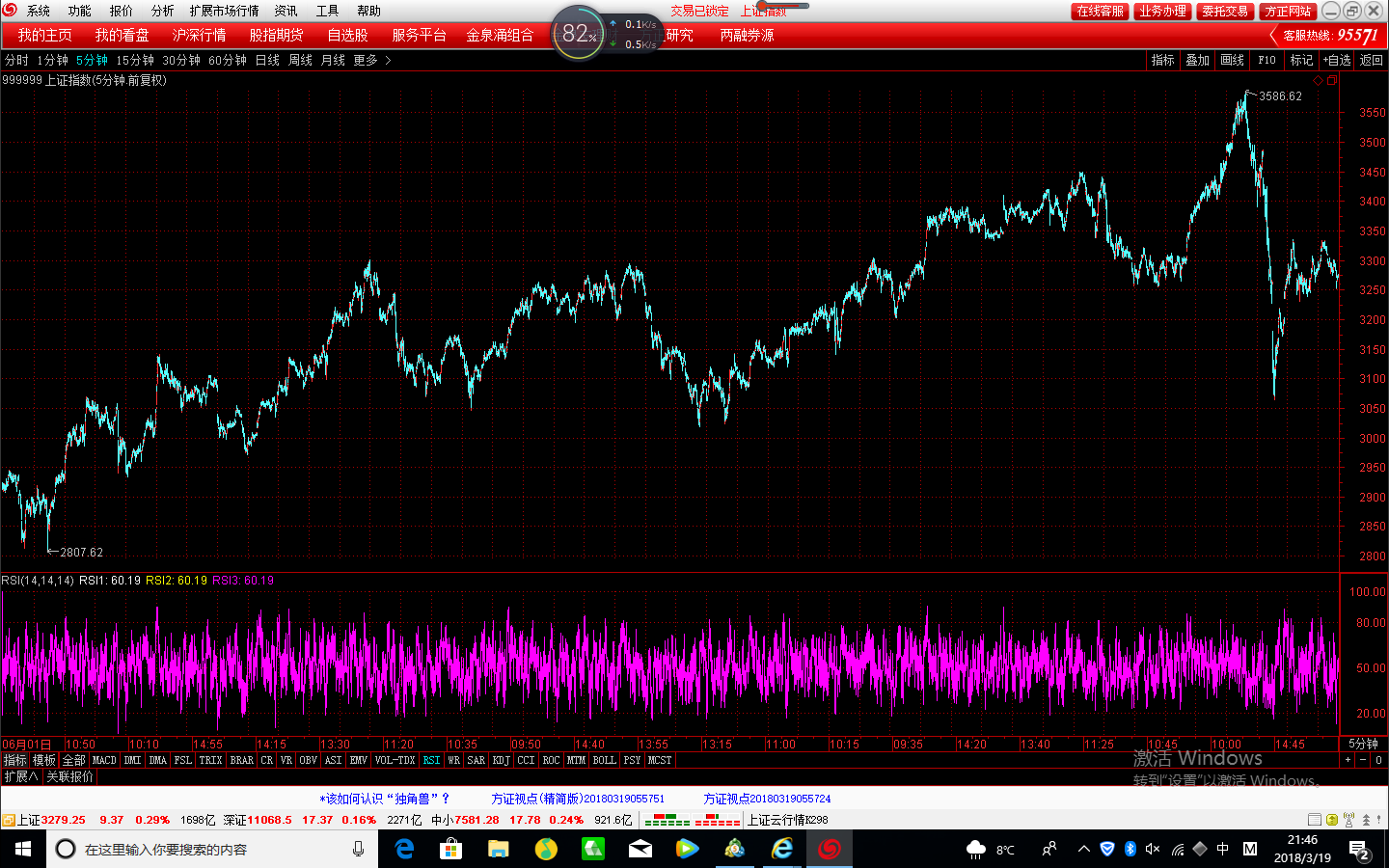Expand 更多 period options
Viewport: 1389px width, 868px height.
click(371, 60)
